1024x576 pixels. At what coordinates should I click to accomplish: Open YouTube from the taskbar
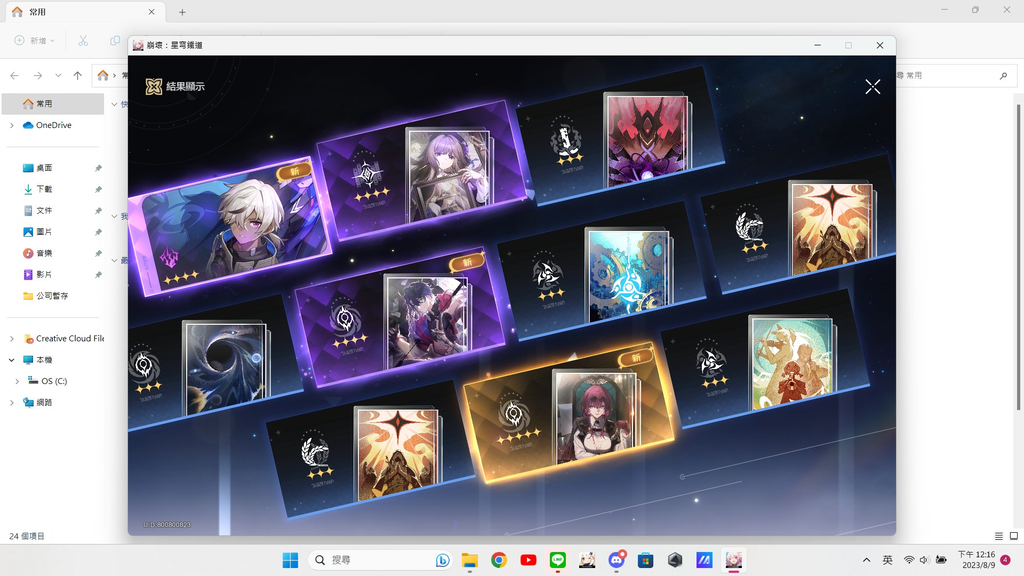pos(528,560)
